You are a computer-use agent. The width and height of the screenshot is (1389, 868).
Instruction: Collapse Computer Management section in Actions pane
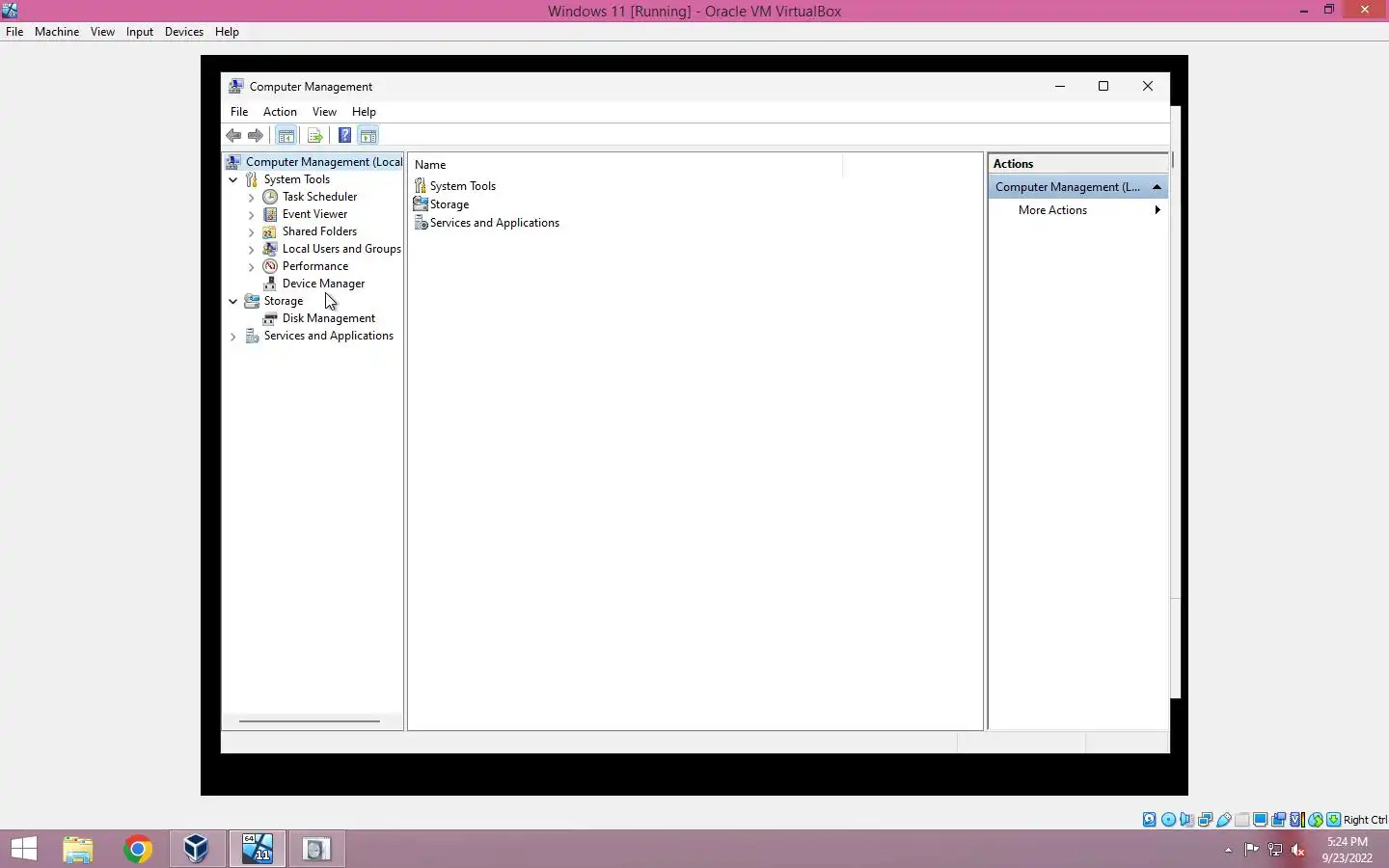pos(1157,187)
